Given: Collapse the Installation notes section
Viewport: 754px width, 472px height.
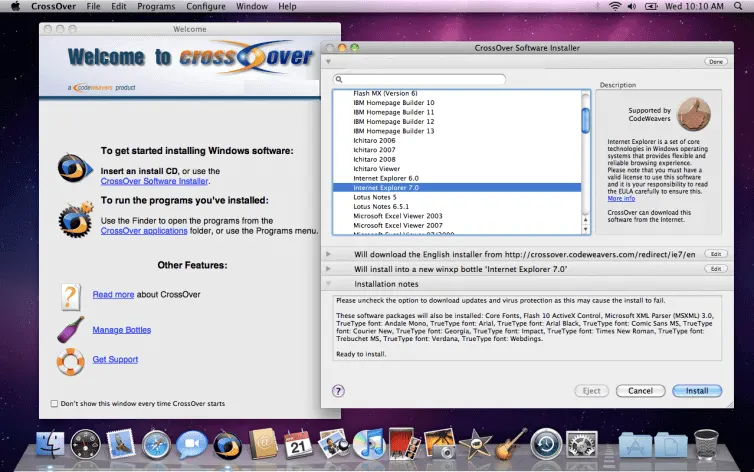Looking at the screenshot, I should click(x=328, y=284).
